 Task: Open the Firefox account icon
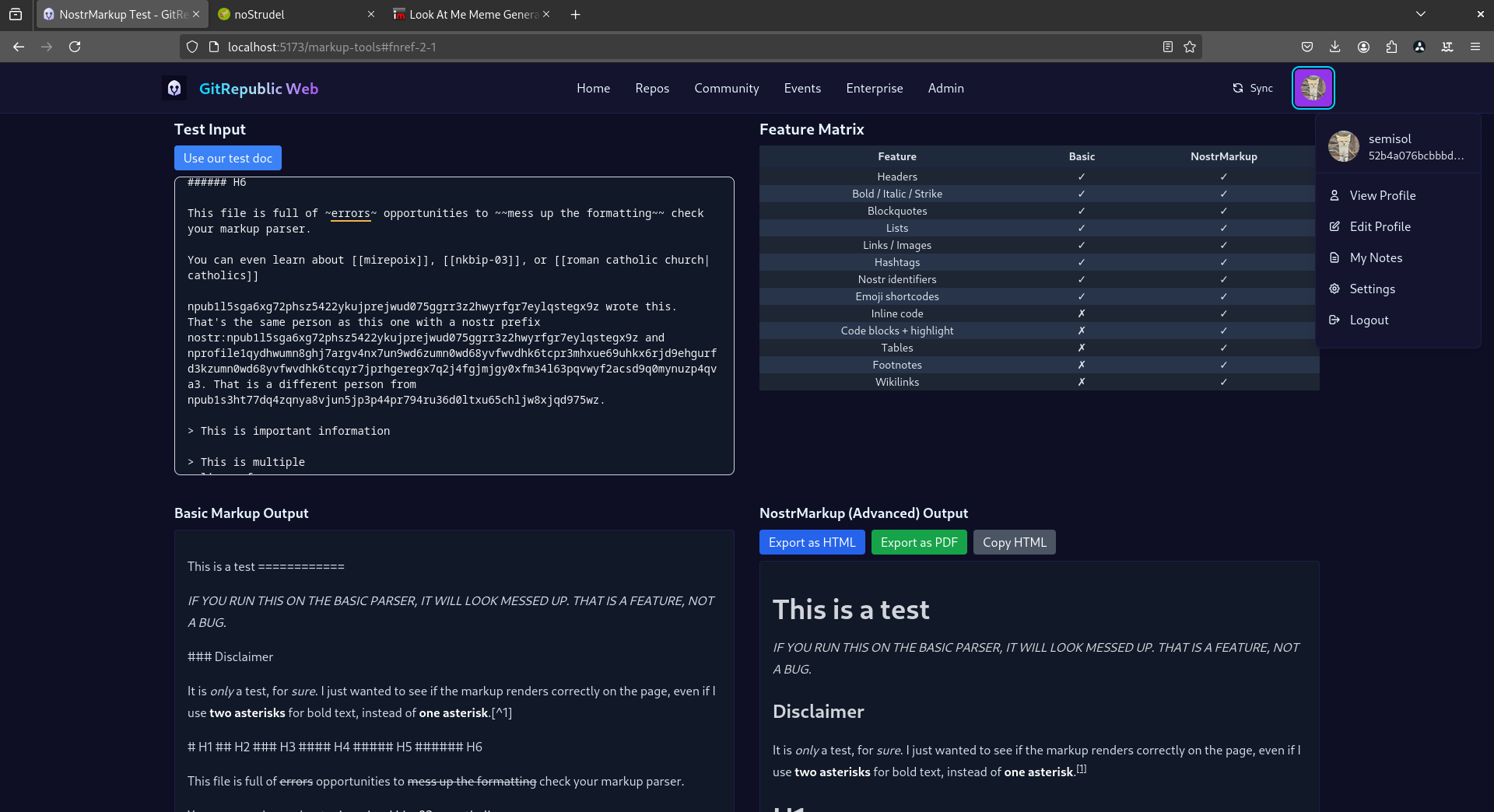1363,47
